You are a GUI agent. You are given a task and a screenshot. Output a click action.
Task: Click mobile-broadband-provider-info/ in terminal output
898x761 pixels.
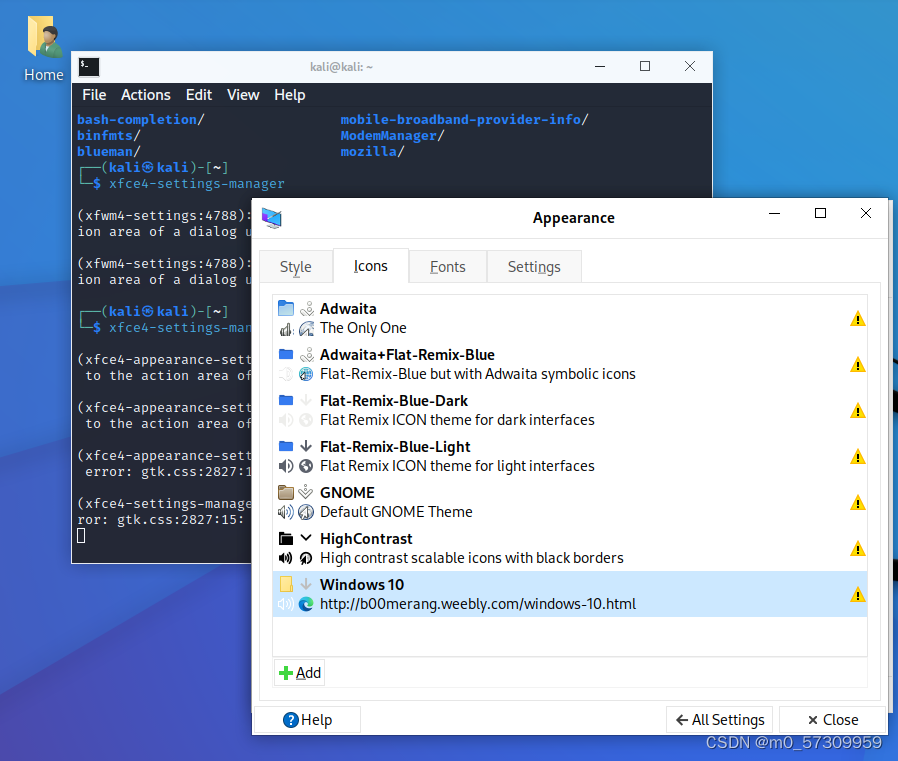coord(464,120)
